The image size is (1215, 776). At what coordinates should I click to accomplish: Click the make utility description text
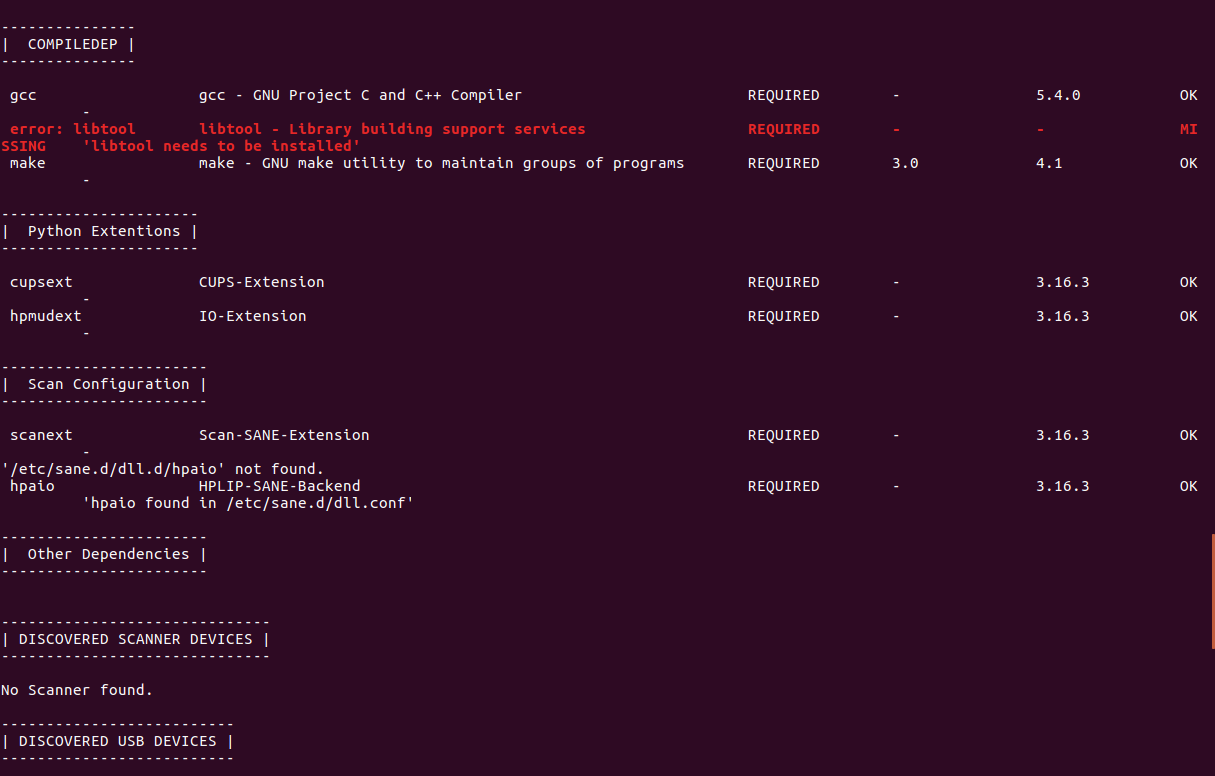pos(441,163)
